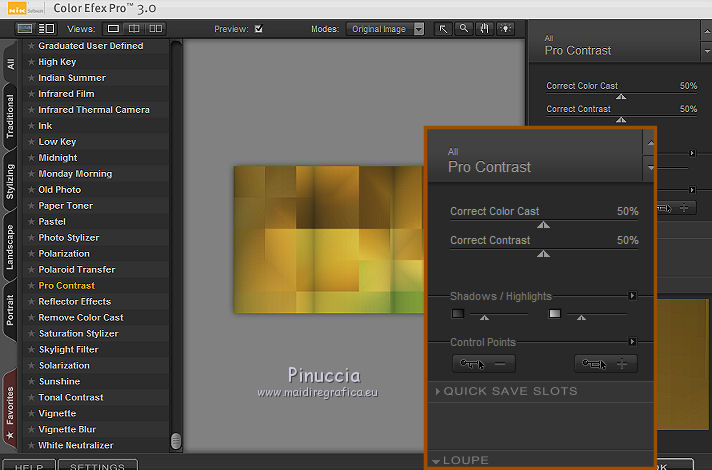Toggle the favorite star for Sunshine
Viewport: 712px width, 470px height.
tap(31, 381)
